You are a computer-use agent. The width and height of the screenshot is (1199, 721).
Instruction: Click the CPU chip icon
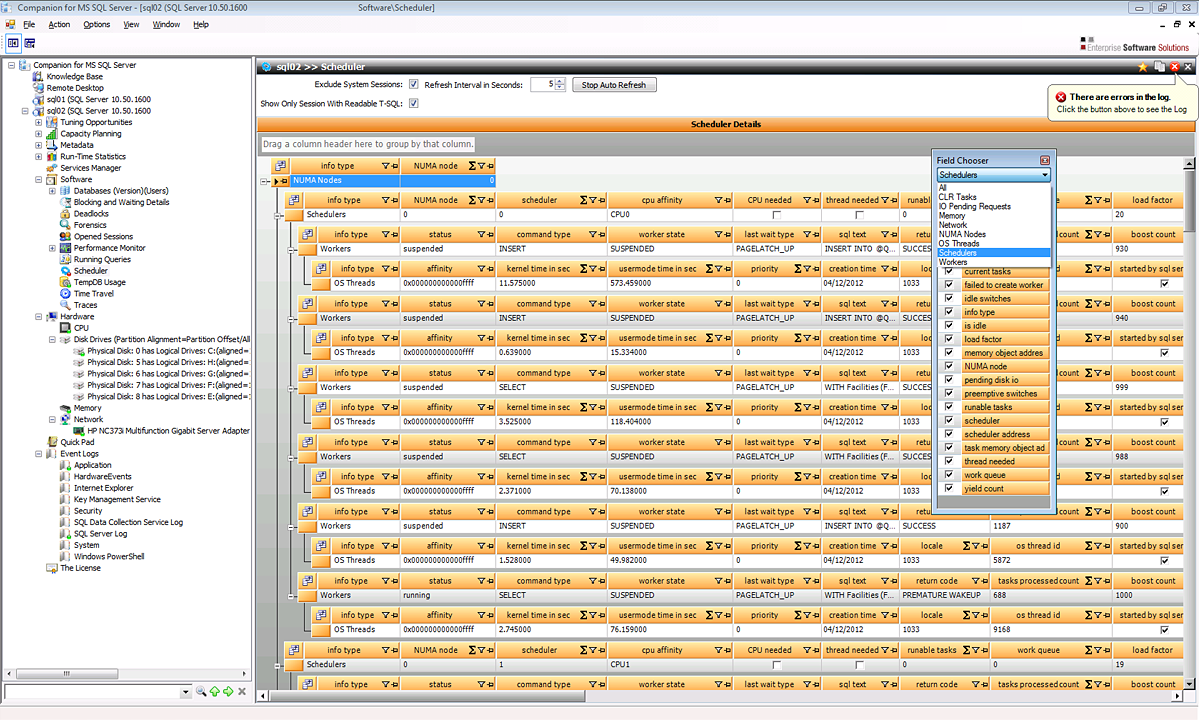(x=65, y=328)
